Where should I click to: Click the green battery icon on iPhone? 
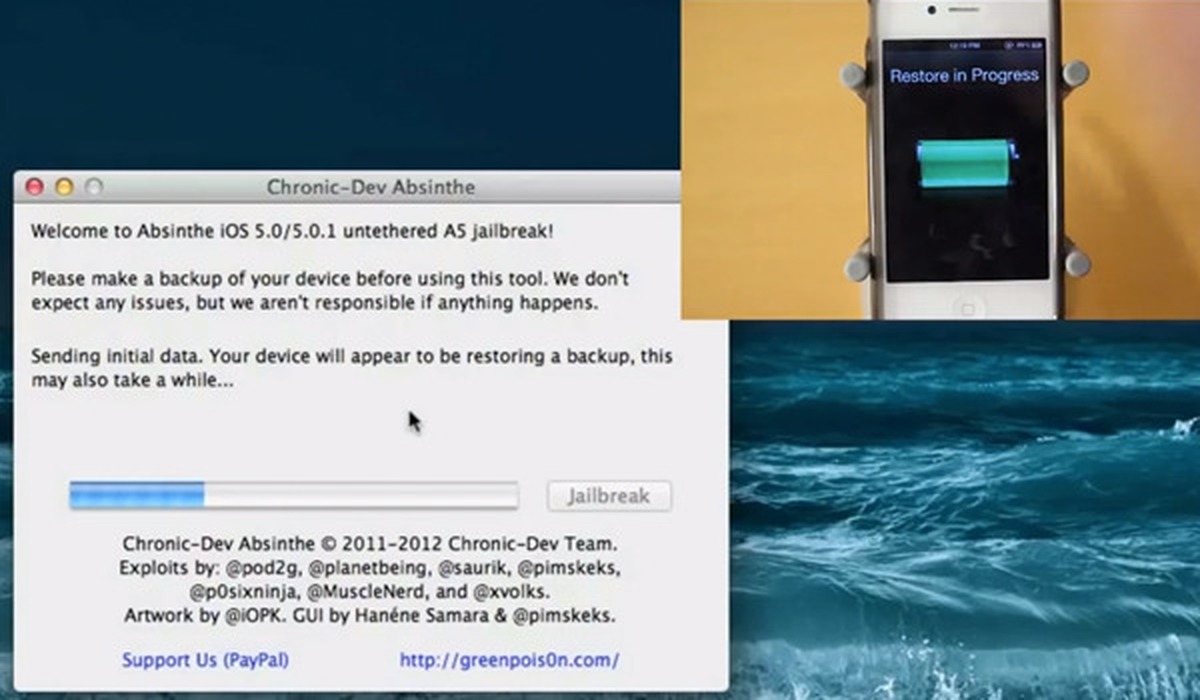click(967, 163)
